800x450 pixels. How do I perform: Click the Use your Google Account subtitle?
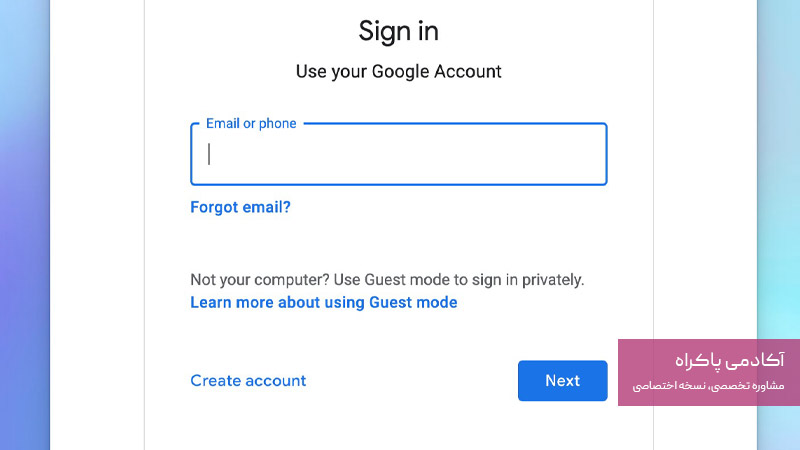[398, 72]
